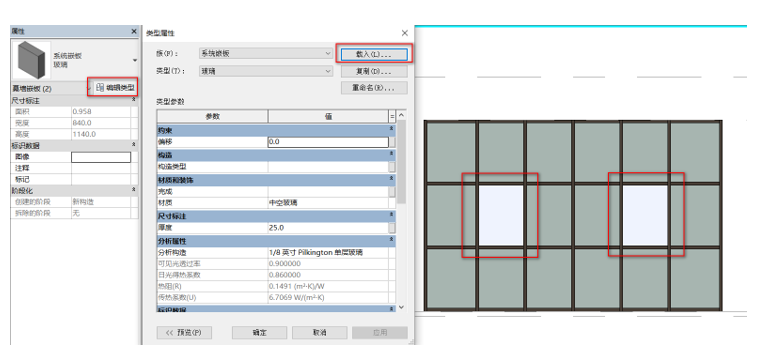Viewport: 770px width, 363px height.
Task: Collapse the 构造 group in dialog
Action: (391, 155)
